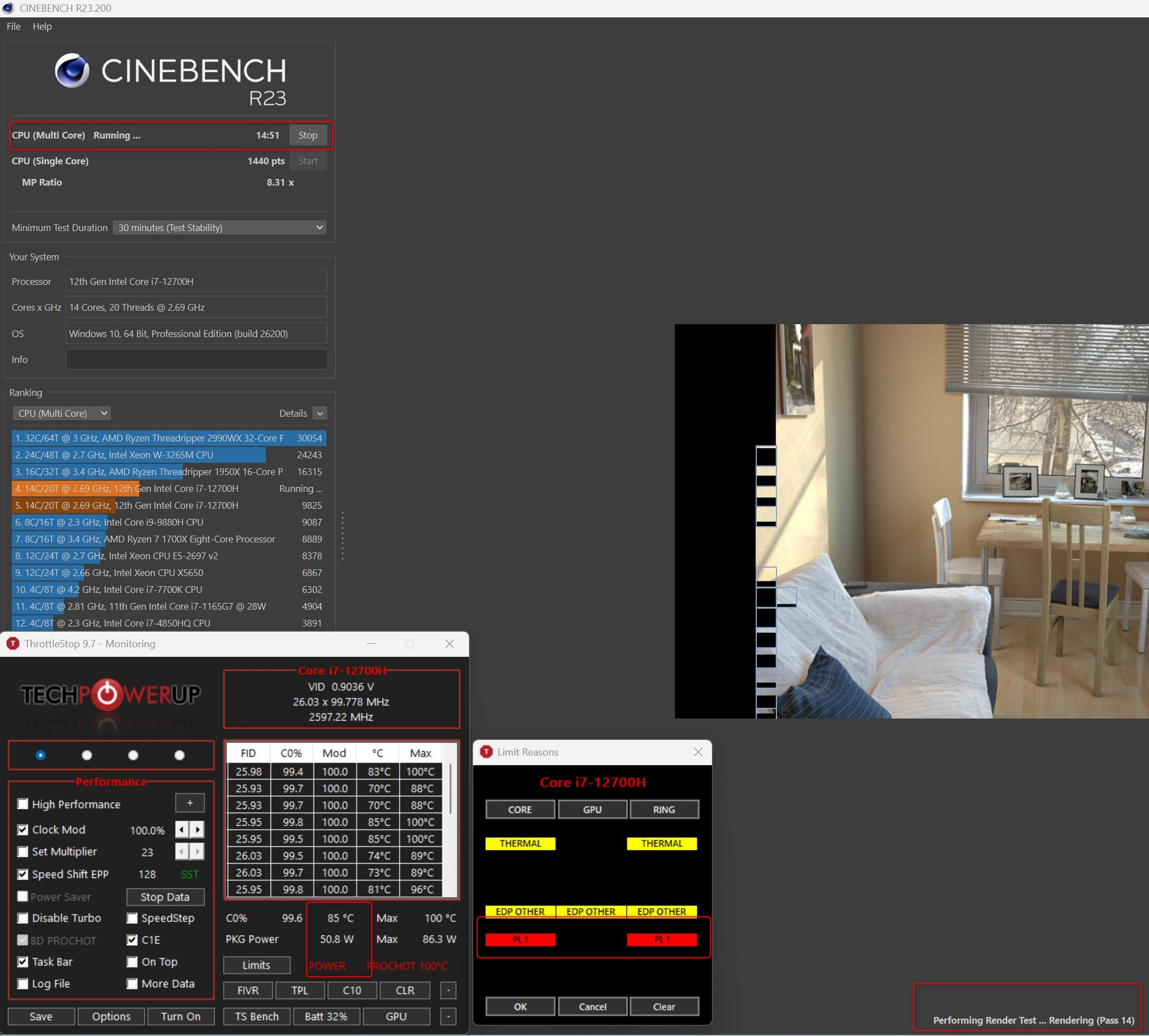Screen dimensions: 1149x1036
Task: Expand the ranking Details dropdown arrow
Action: coord(320,413)
